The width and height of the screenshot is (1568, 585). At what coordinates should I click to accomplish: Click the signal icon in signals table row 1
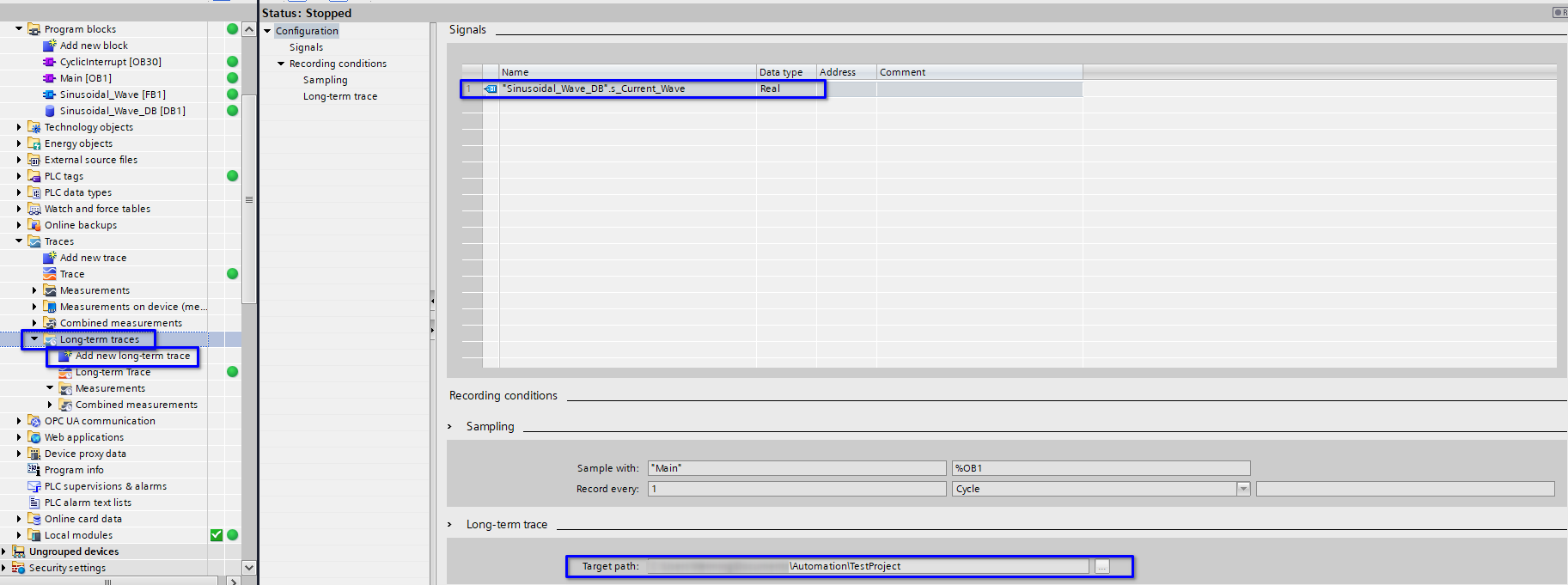click(x=491, y=88)
